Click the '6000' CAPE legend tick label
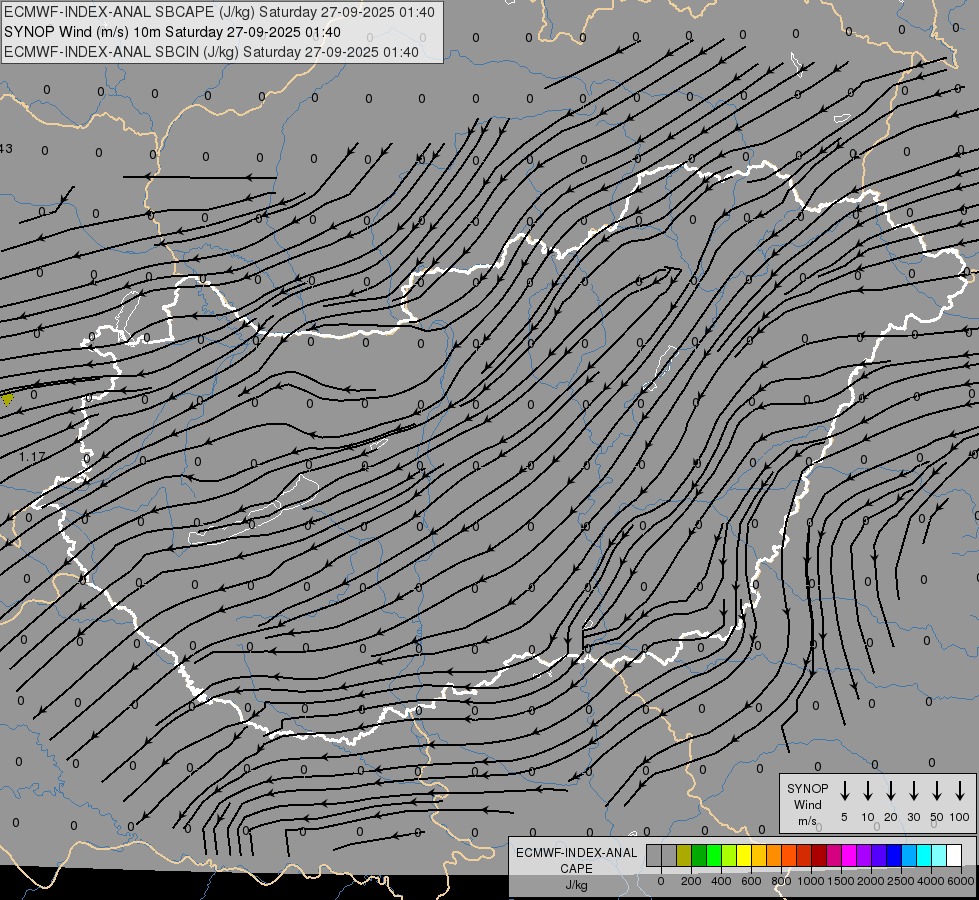Image resolution: width=979 pixels, height=900 pixels. tap(961, 881)
